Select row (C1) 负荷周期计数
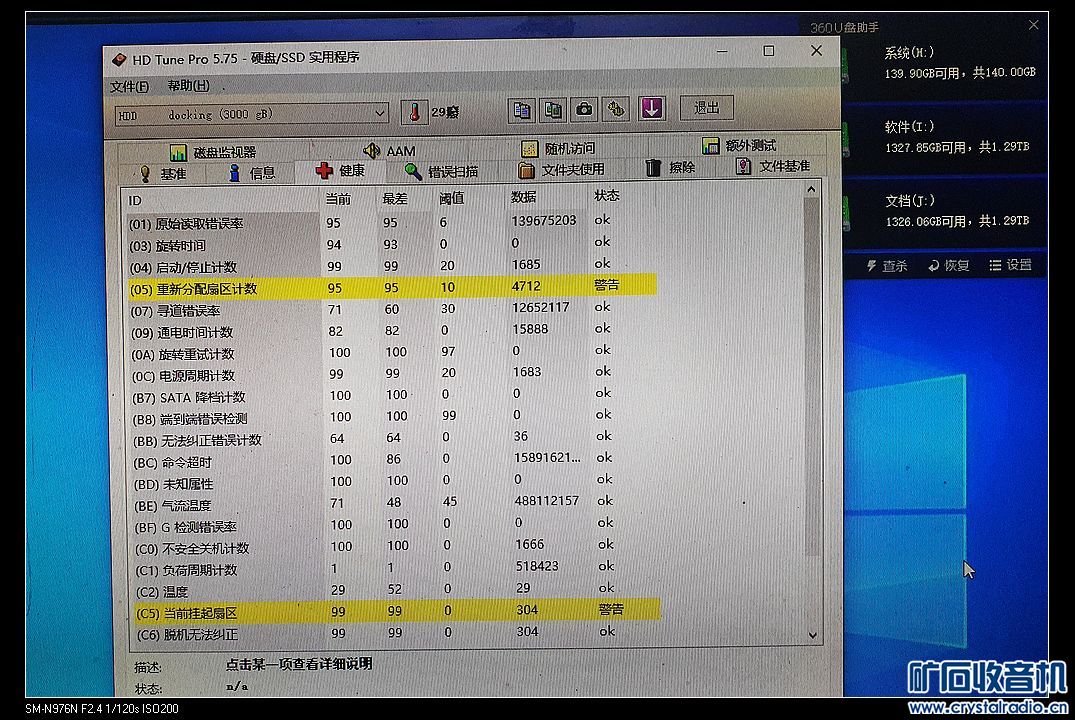The height and width of the screenshot is (720, 1075). 396,568
